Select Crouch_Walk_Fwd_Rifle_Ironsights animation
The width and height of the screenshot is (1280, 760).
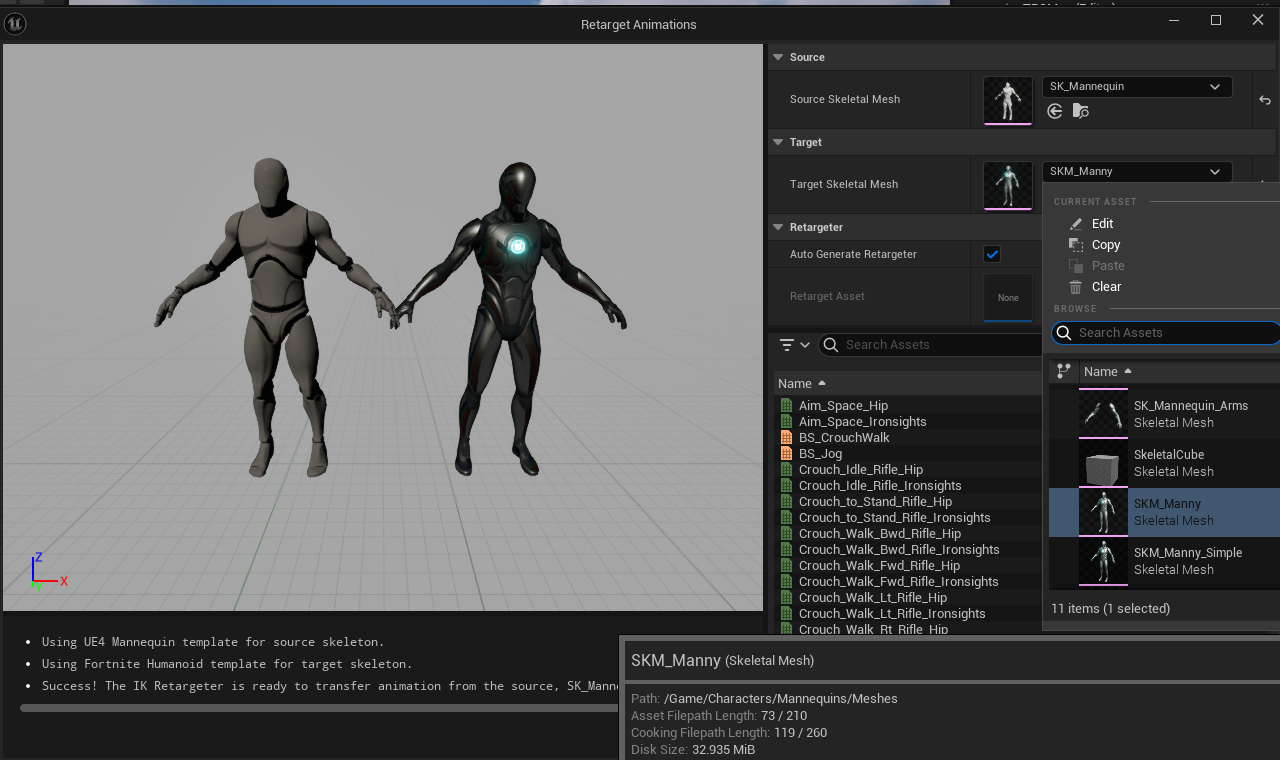(898, 581)
